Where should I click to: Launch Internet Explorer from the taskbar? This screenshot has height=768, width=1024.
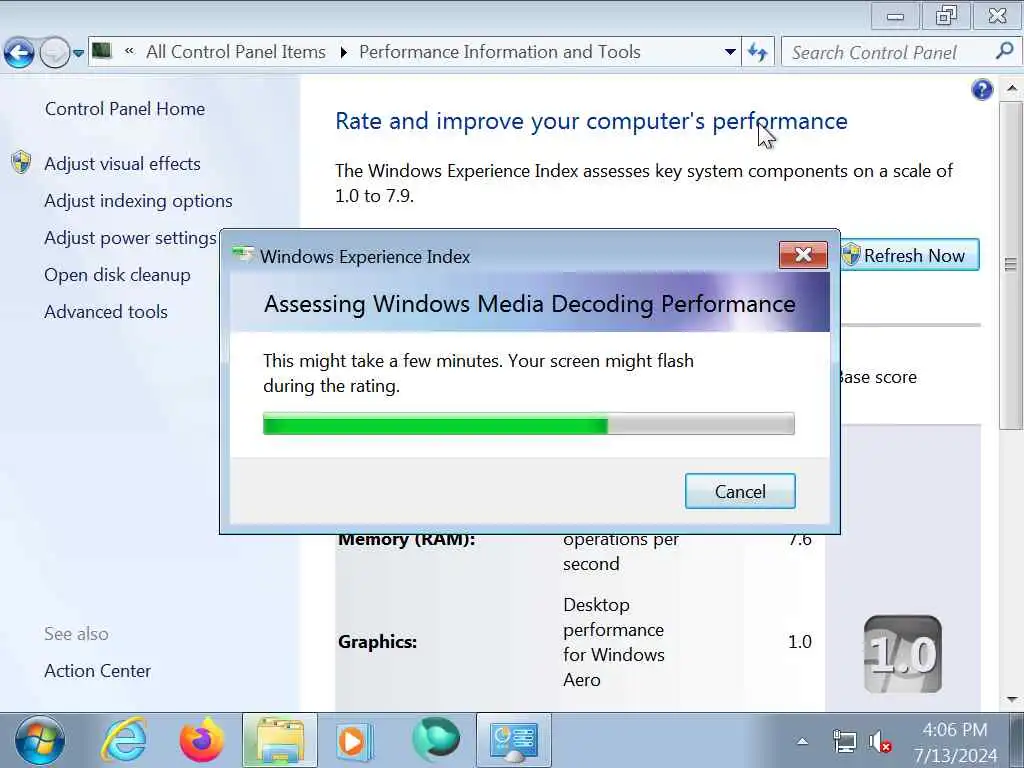[x=123, y=740]
